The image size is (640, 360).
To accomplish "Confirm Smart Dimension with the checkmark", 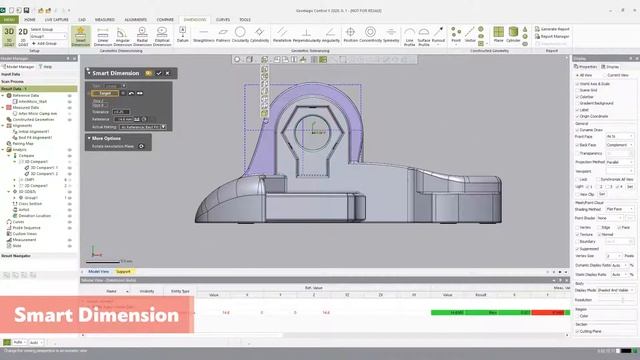I will [159, 73].
